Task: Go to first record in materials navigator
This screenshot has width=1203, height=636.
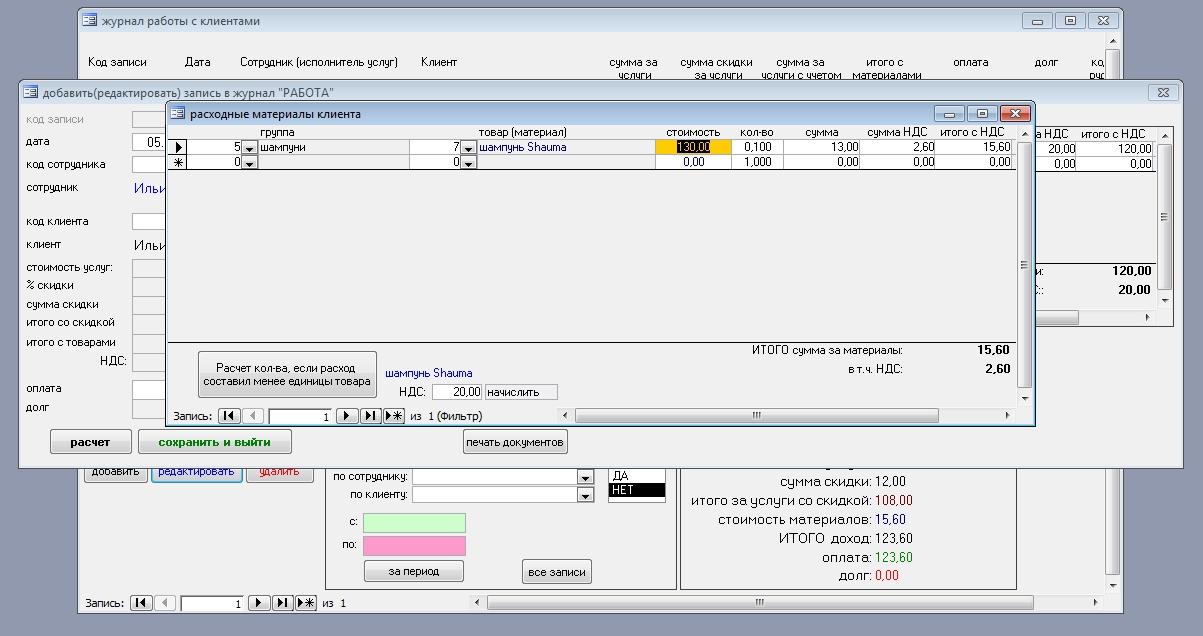Action: (229, 416)
